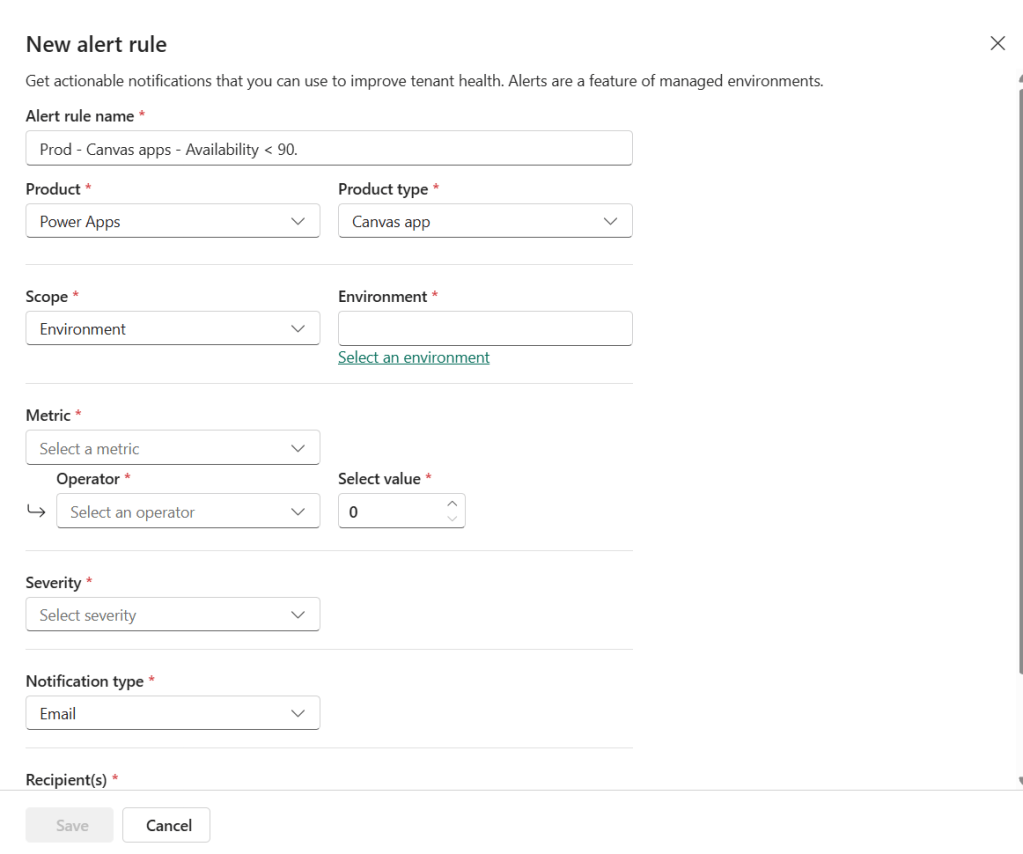Viewport: 1023px width, 854px height.
Task: Follow the 'Select an environment' link
Action: (x=414, y=357)
